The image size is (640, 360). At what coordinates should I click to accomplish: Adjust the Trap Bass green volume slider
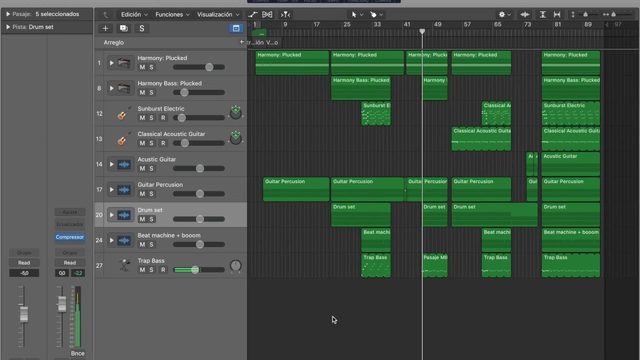[199, 269]
